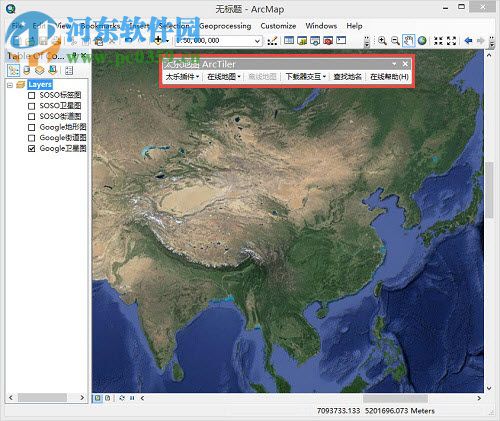500x421 pixels.
Task: Open the Customize menu
Action: pos(278,26)
